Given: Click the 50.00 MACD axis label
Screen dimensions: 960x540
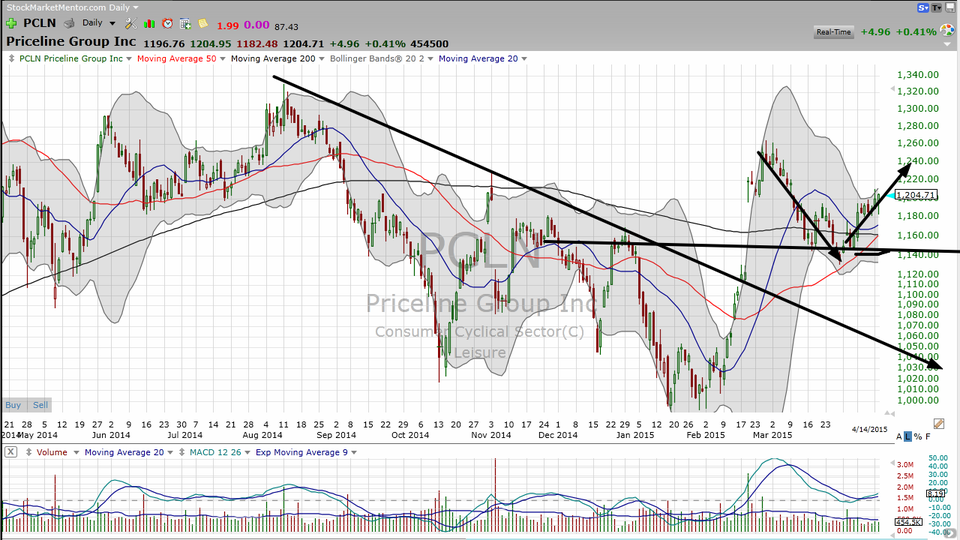Looking at the screenshot, I should coord(938,458).
